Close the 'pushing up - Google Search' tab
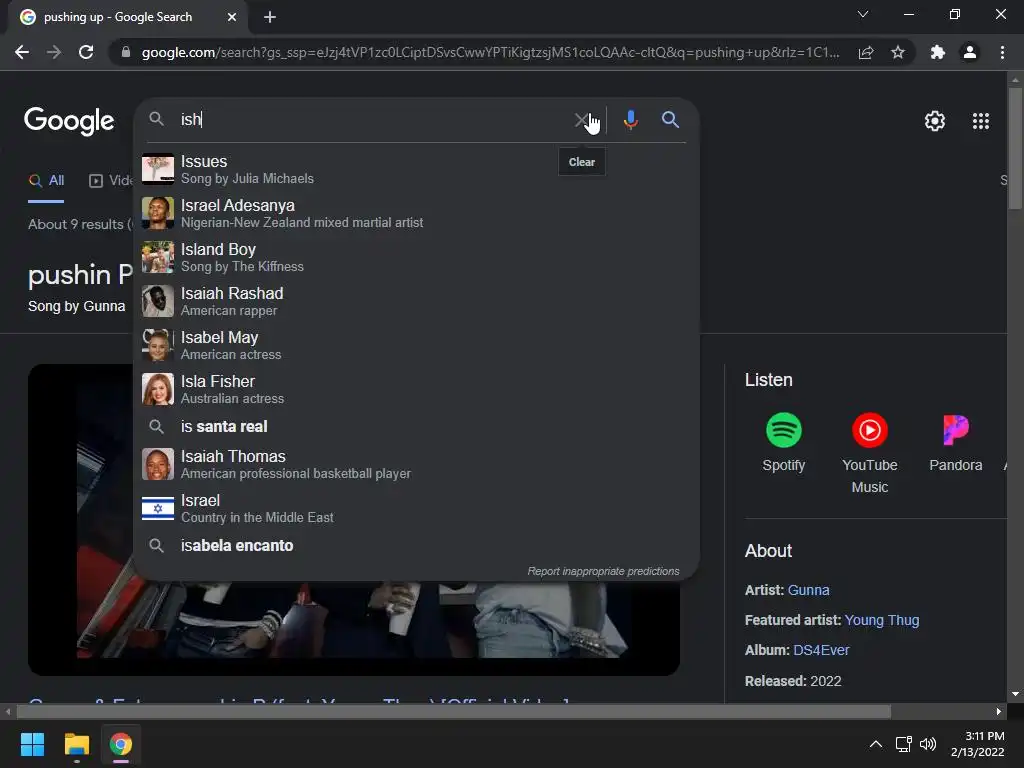Screen dimensions: 1024x768 coord(232,18)
